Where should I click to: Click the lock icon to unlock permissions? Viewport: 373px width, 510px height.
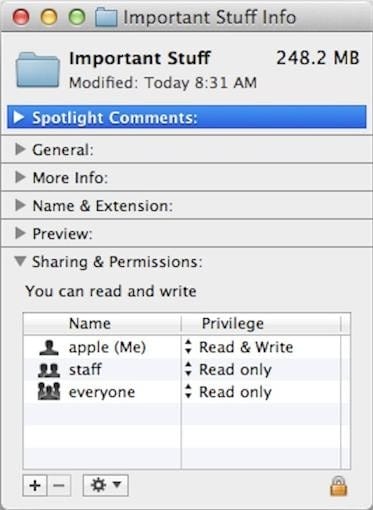[x=338, y=486]
